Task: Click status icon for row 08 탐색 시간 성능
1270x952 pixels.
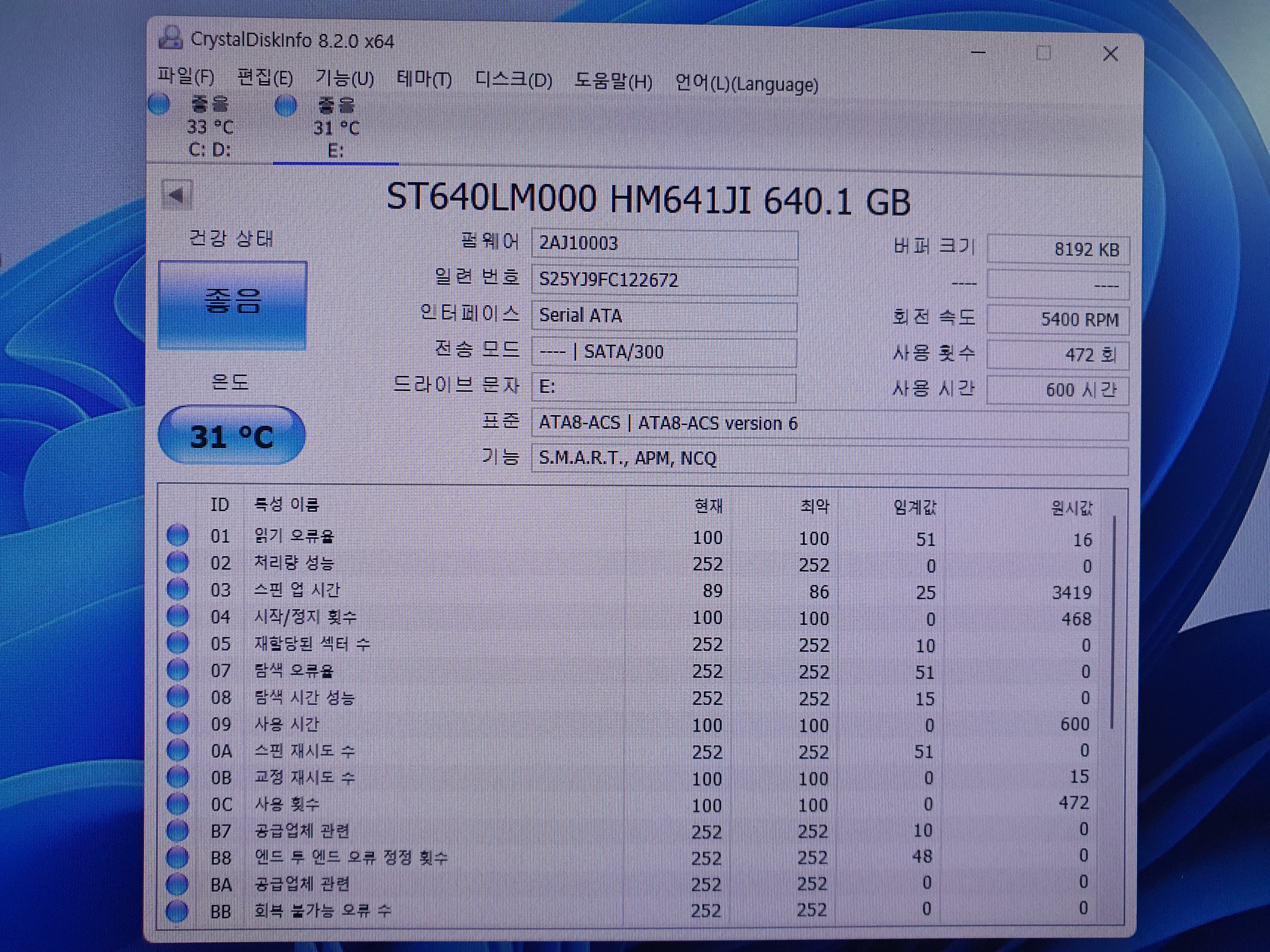Action: click(x=177, y=697)
